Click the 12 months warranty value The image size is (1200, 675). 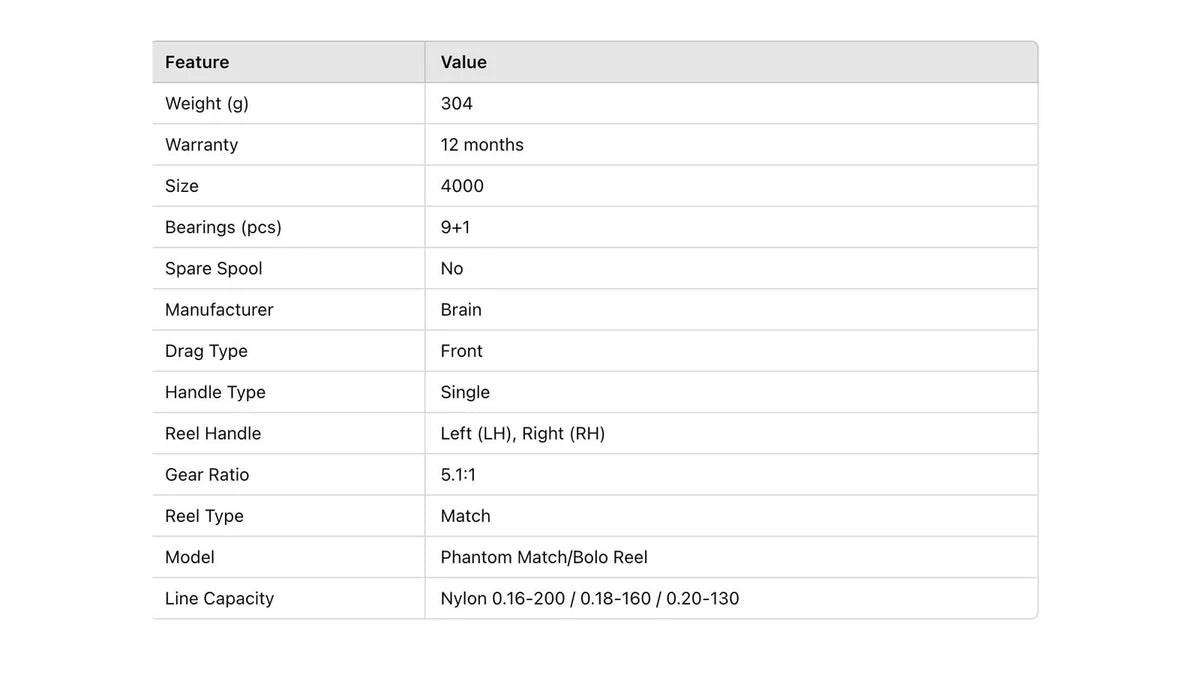(x=482, y=145)
